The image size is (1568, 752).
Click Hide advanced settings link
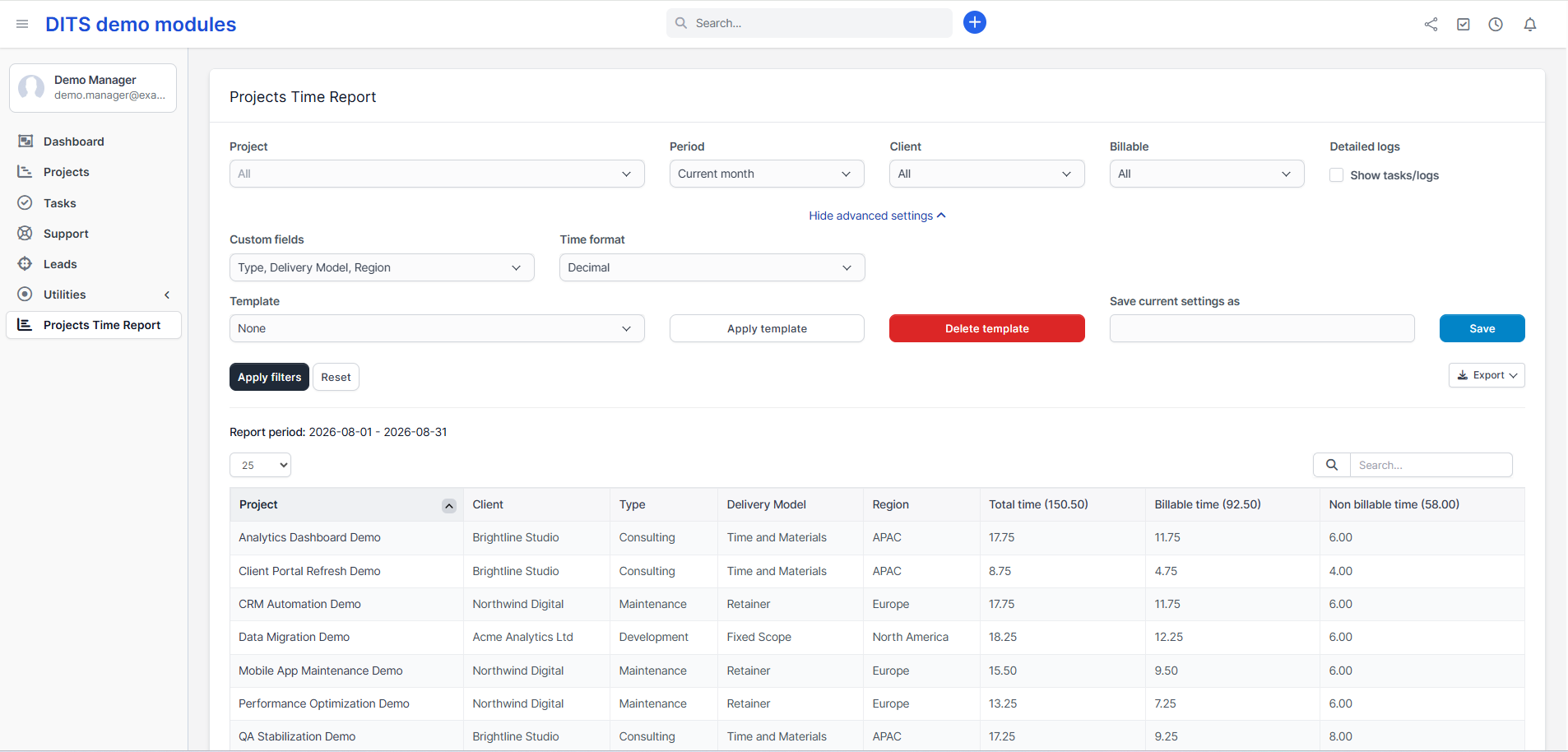tap(877, 216)
